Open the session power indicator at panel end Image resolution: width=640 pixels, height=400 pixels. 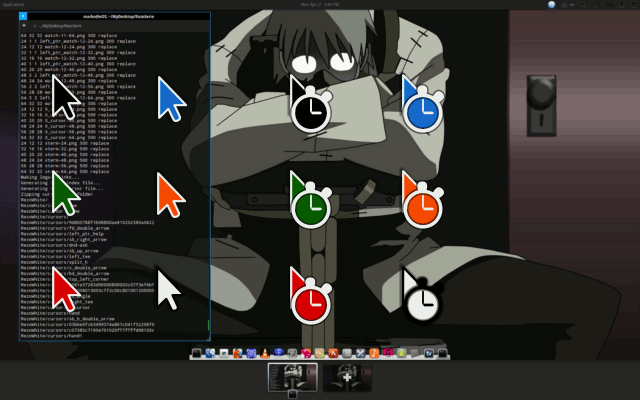pyautogui.click(x=634, y=4)
